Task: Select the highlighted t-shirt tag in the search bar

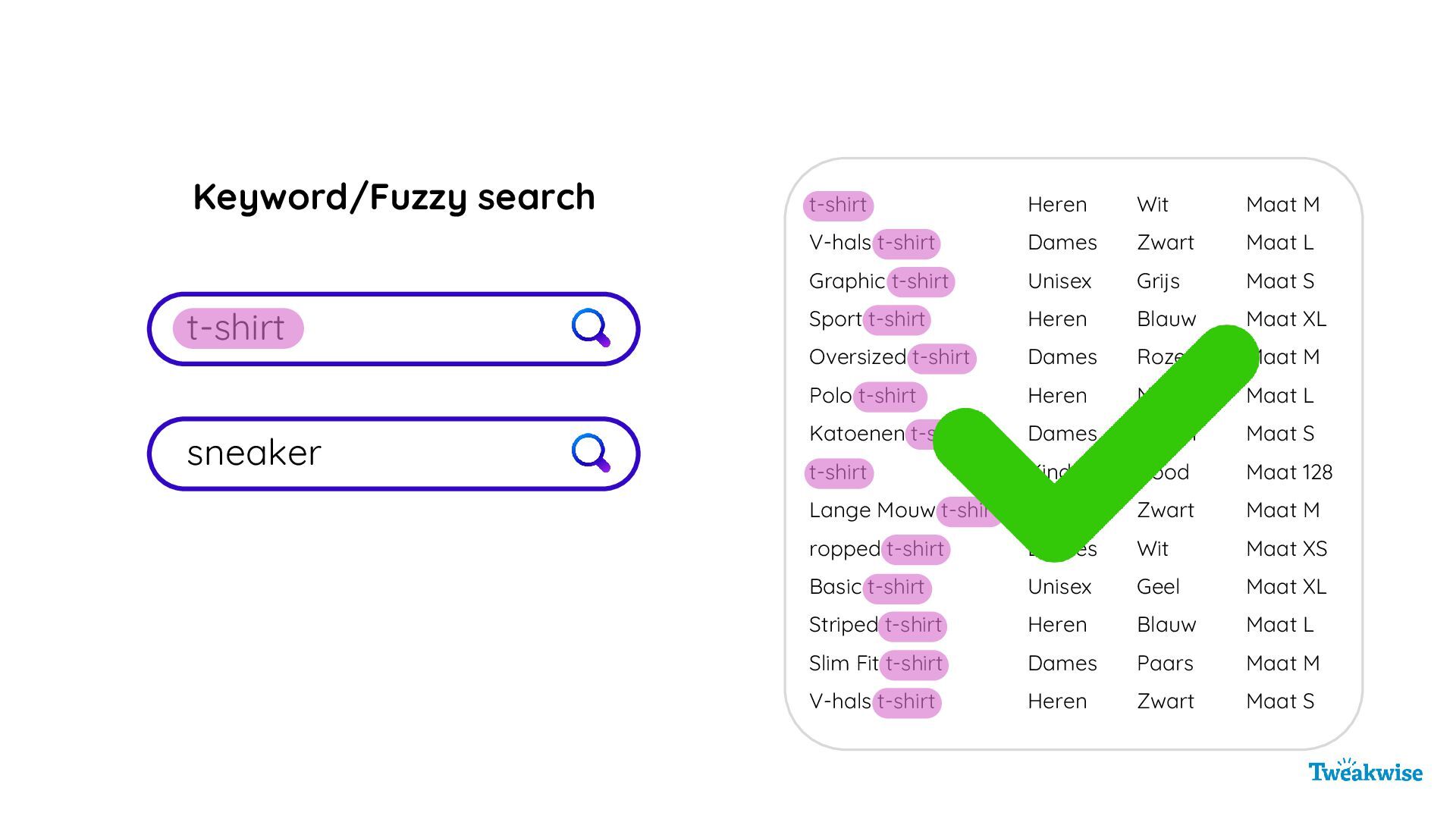Action: point(237,328)
